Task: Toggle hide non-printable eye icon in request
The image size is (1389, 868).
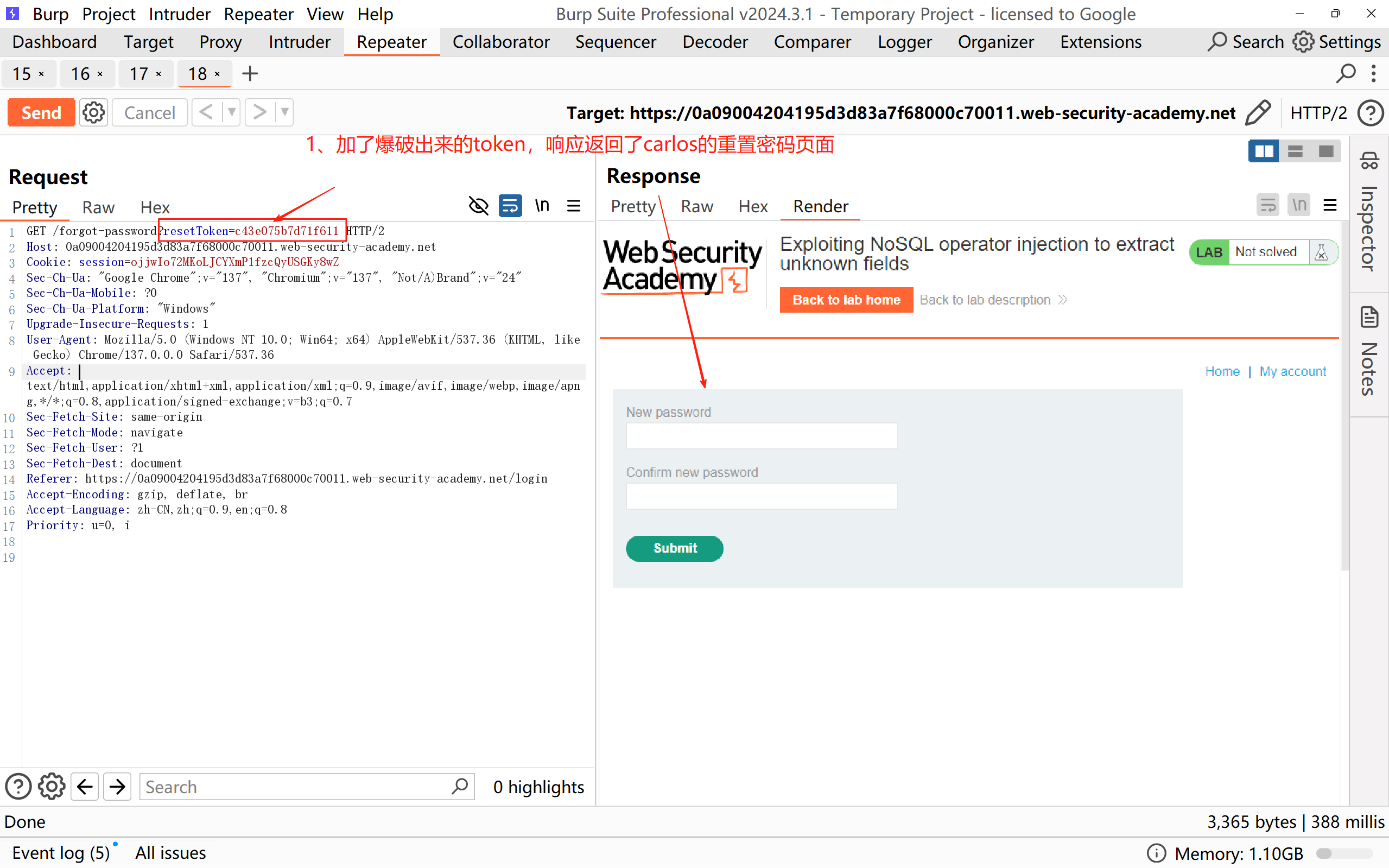Action: click(478, 206)
